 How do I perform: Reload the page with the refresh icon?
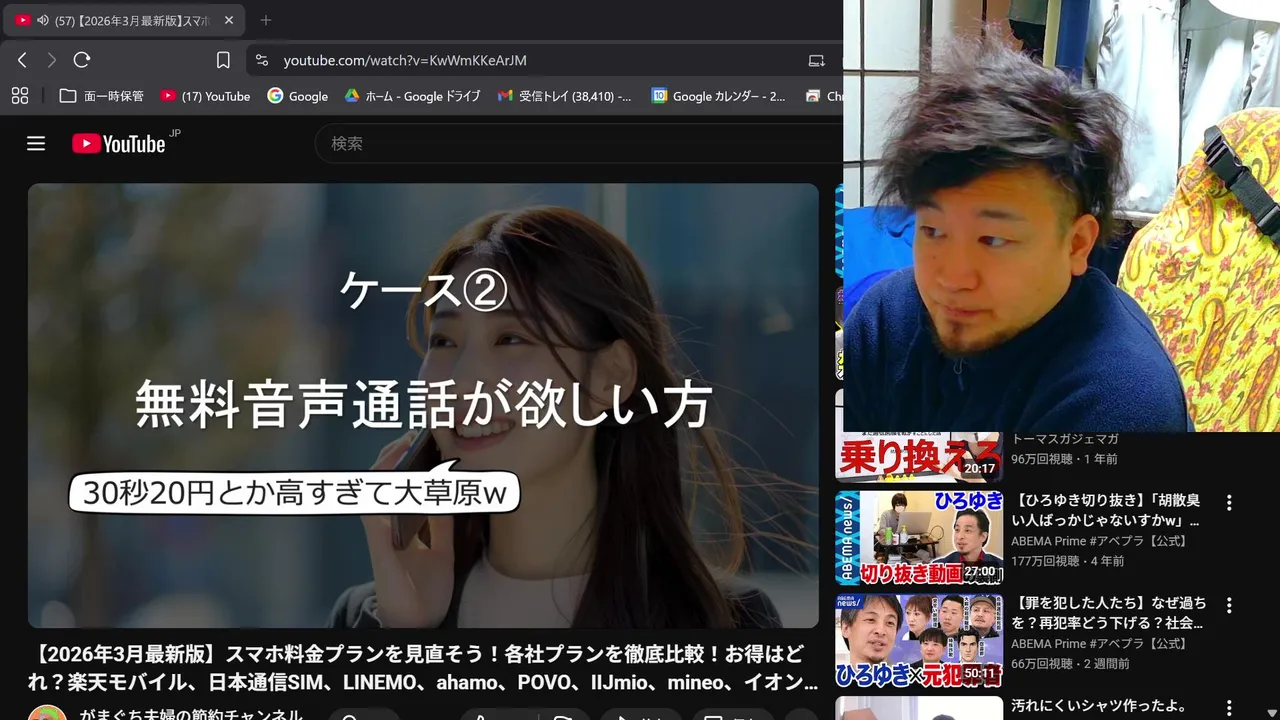tap(82, 60)
